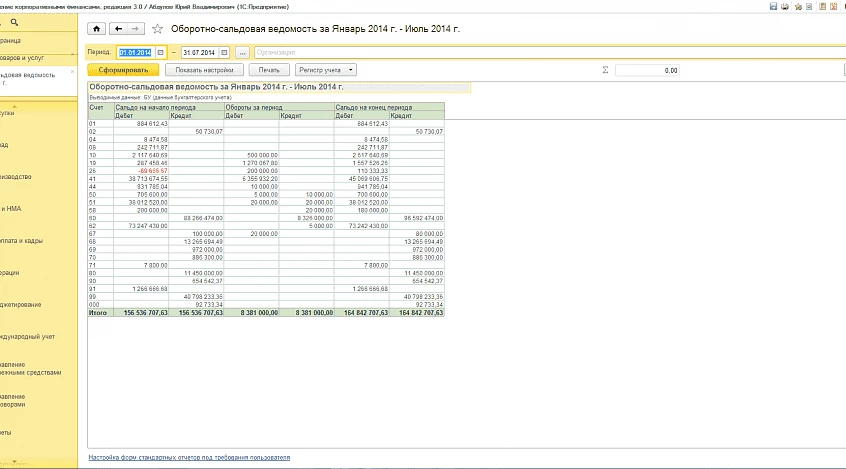
Task: Click the sum value field showing 0,00
Action: (647, 70)
